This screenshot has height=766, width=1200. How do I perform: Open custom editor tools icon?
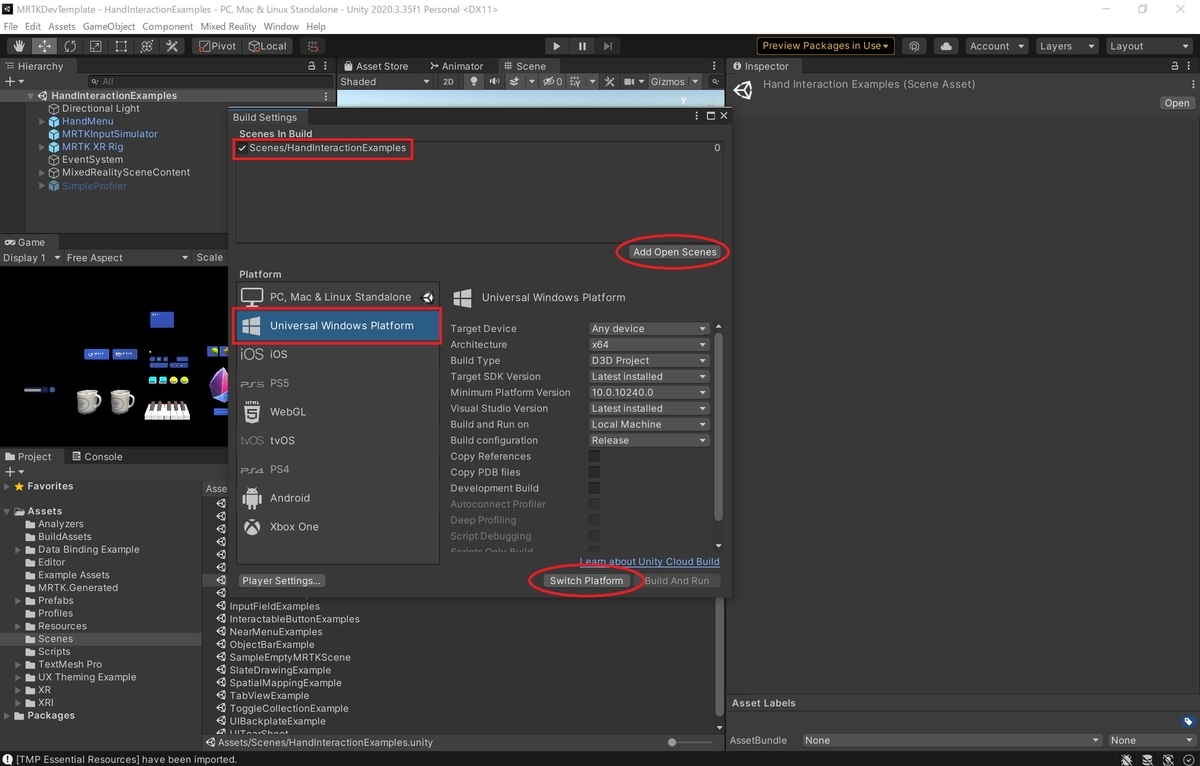[x=172, y=46]
